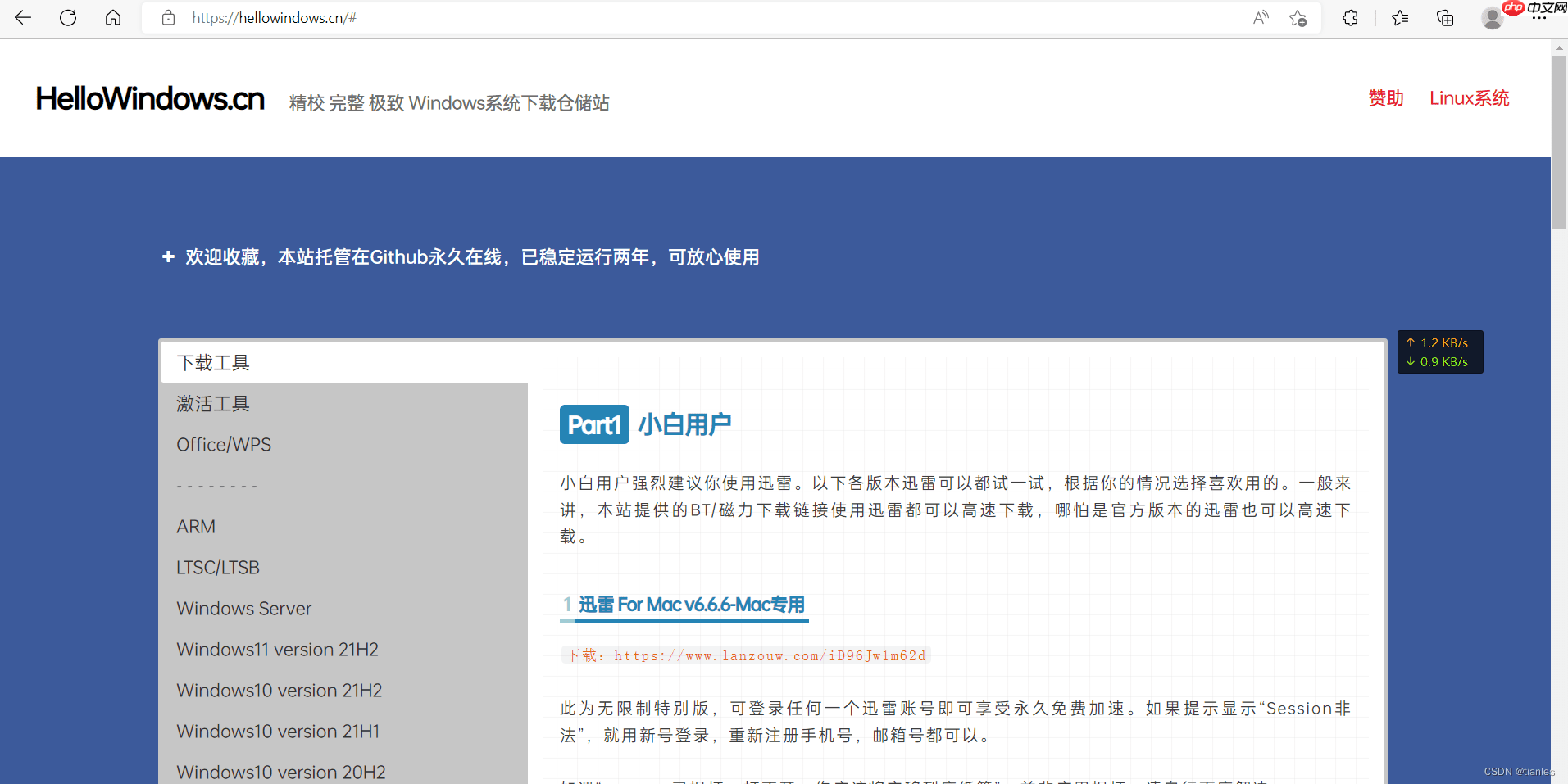Open browser collections panel

[x=1445, y=18]
